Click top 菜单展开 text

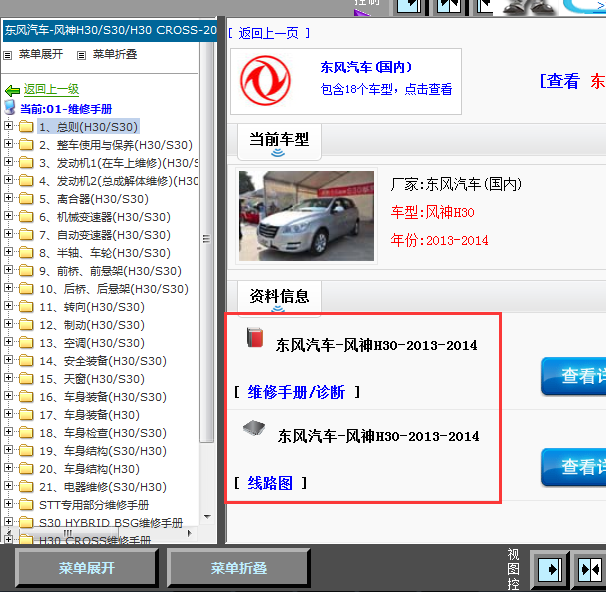point(41,54)
